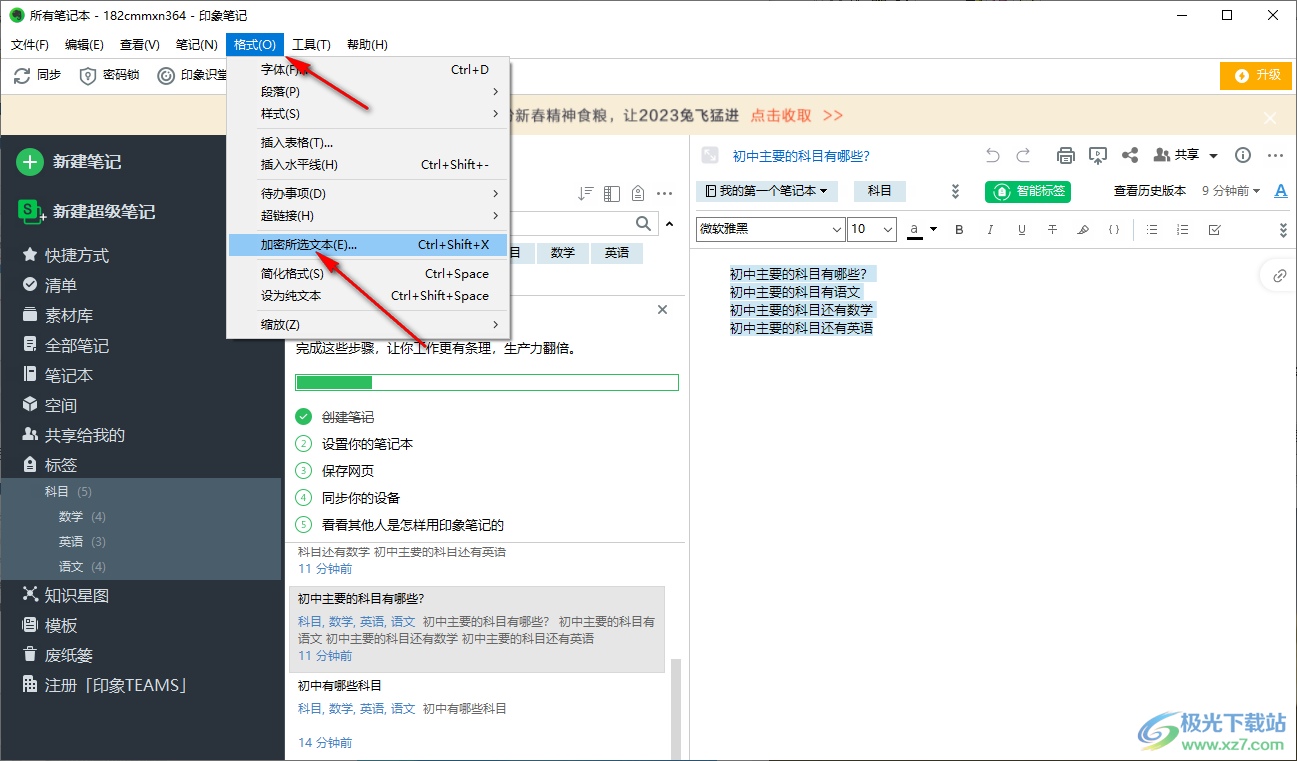This screenshot has height=761, width=1297.
Task: Click the Sync (同步) icon in toolbar
Action: pyautogui.click(x=22, y=75)
